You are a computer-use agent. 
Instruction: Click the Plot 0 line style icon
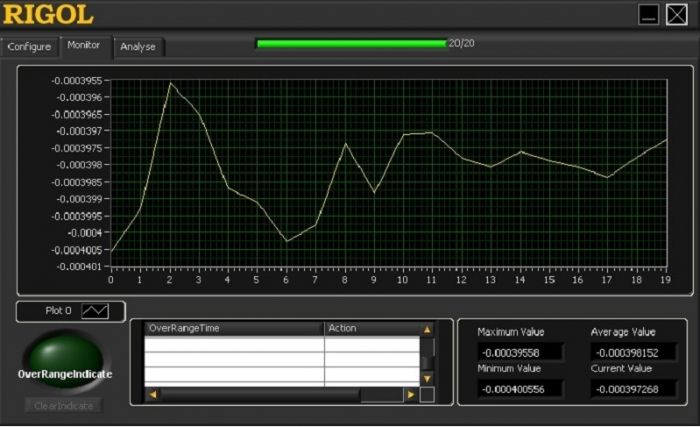pos(95,312)
